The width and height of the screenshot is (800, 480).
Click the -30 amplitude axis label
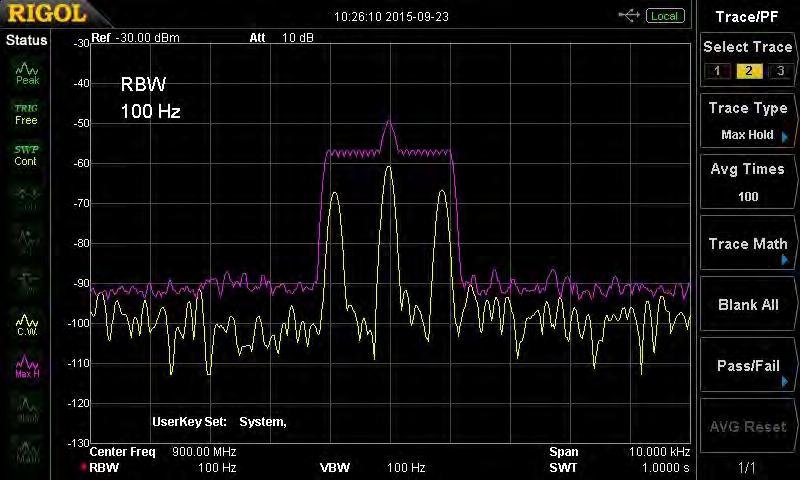(81, 43)
